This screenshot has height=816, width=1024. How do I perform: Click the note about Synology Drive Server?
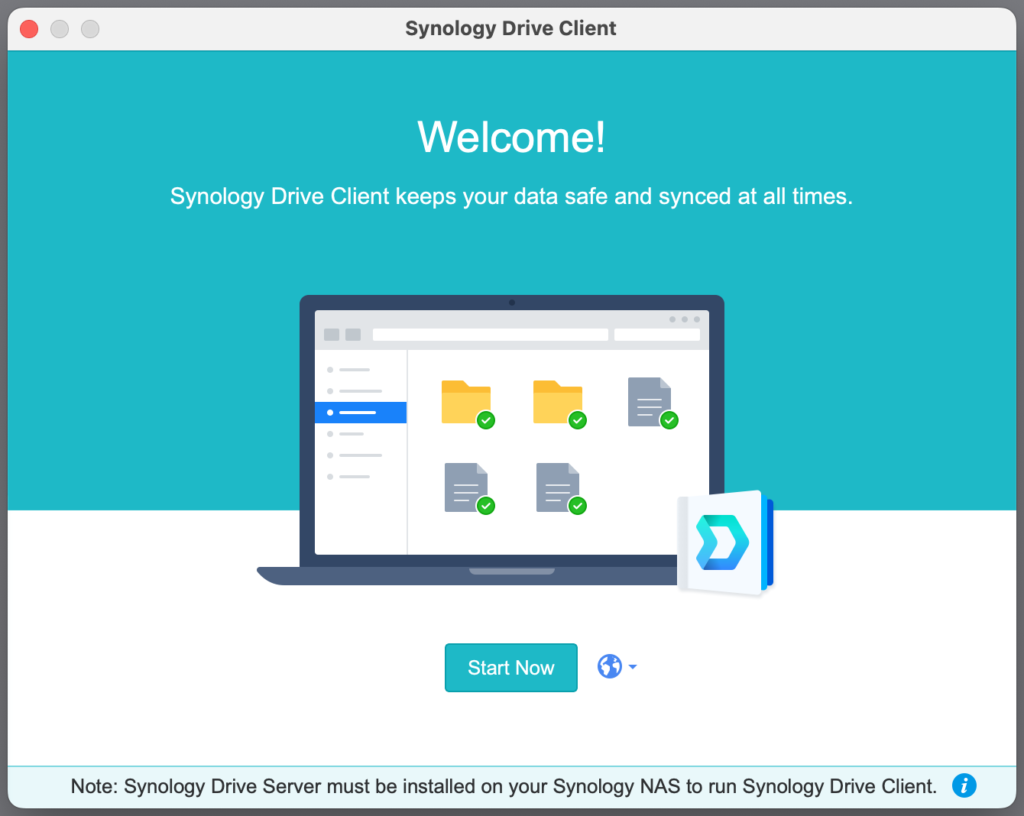500,786
